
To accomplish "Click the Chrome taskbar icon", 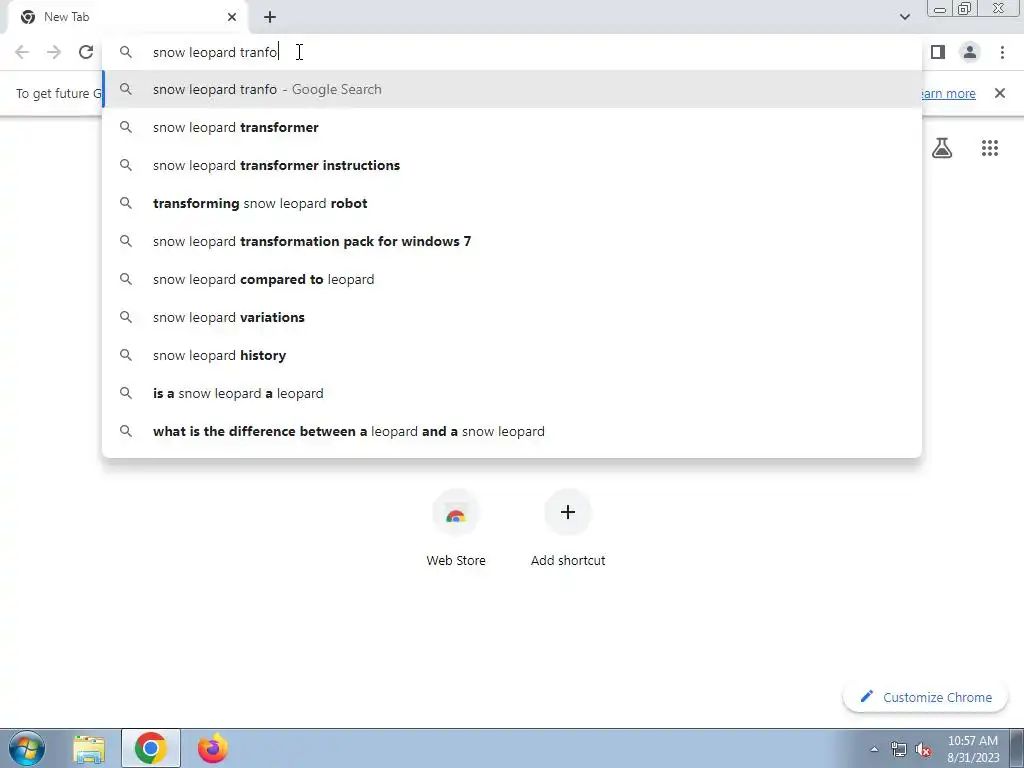I will 151,748.
